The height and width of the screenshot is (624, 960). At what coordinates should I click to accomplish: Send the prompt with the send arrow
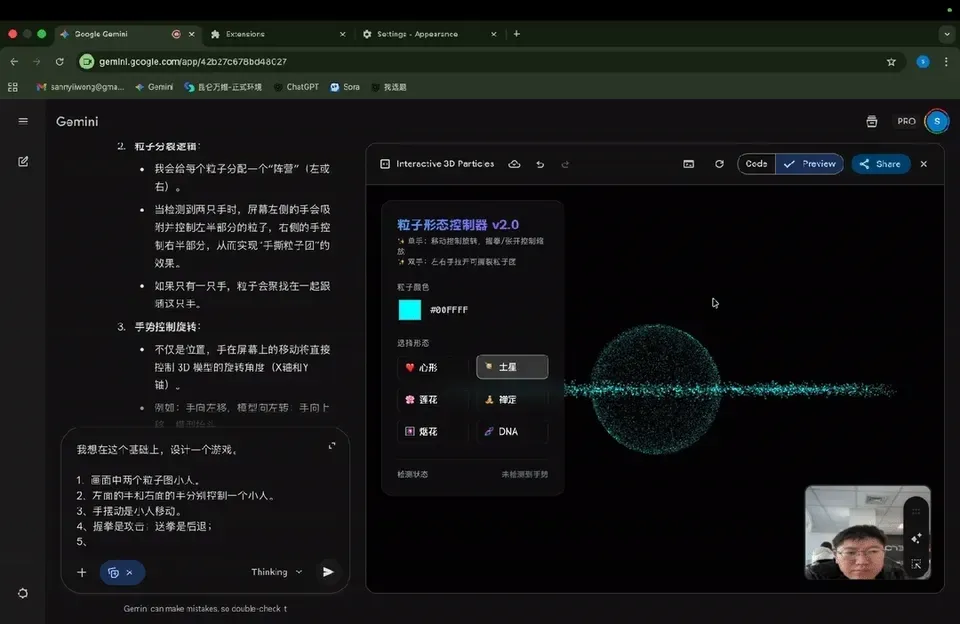(x=328, y=572)
